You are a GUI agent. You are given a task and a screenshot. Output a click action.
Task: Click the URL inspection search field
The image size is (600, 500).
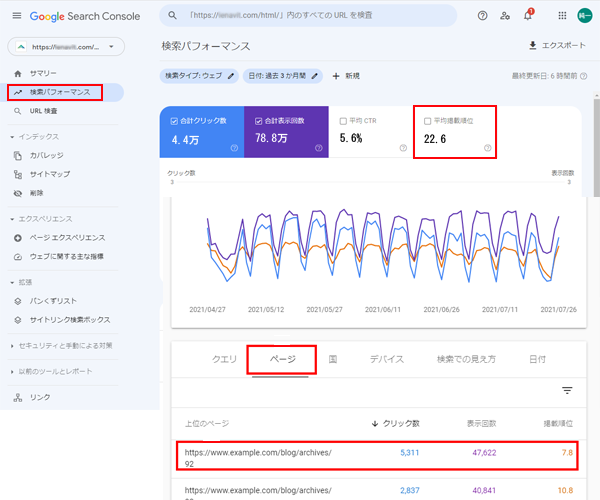pos(308,15)
